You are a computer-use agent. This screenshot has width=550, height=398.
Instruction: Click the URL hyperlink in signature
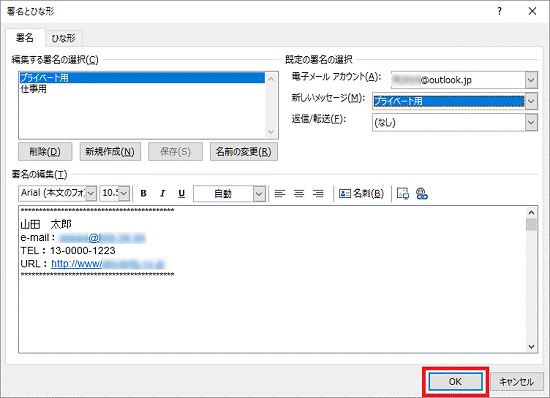[108, 264]
